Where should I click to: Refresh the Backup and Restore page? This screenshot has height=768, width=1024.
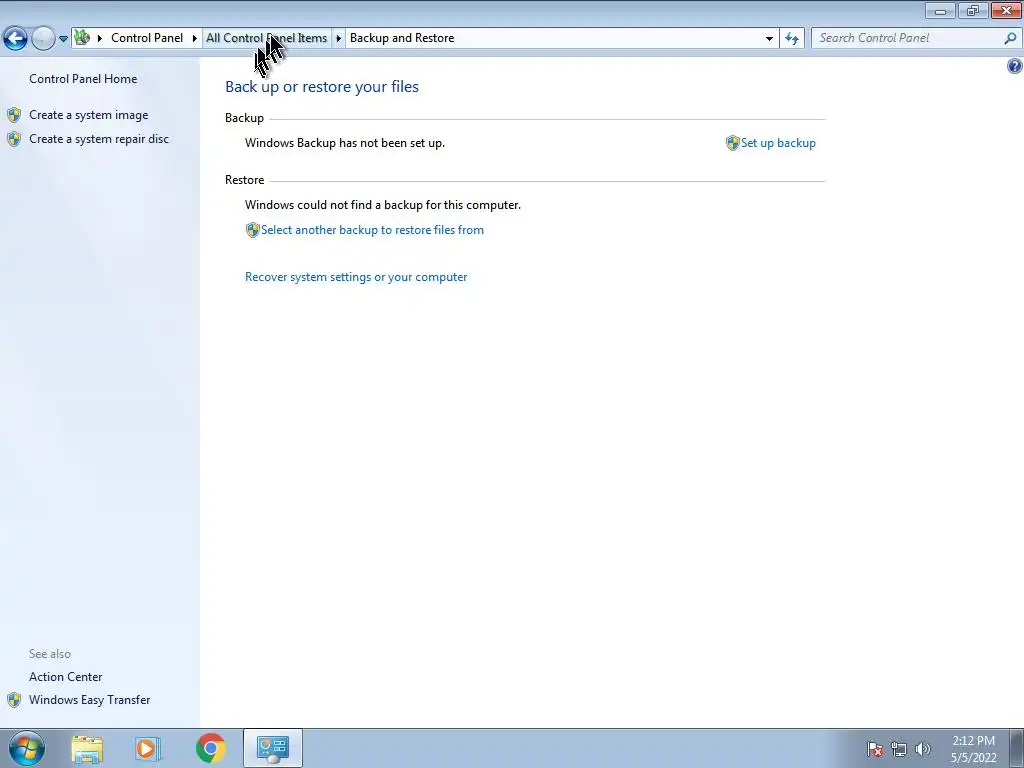coord(792,39)
